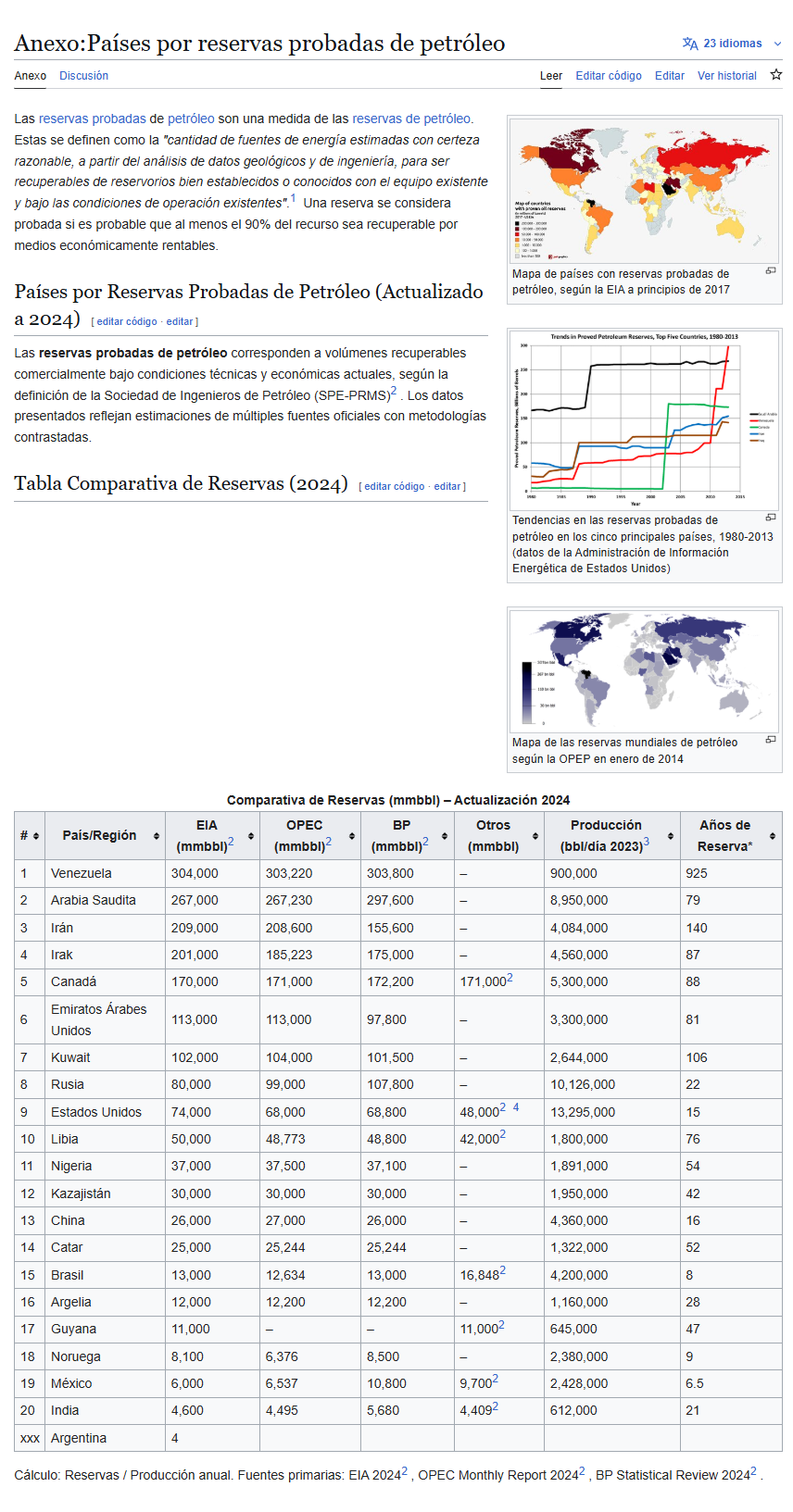
Task: Click the star watchlist icon
Action: coord(775,75)
